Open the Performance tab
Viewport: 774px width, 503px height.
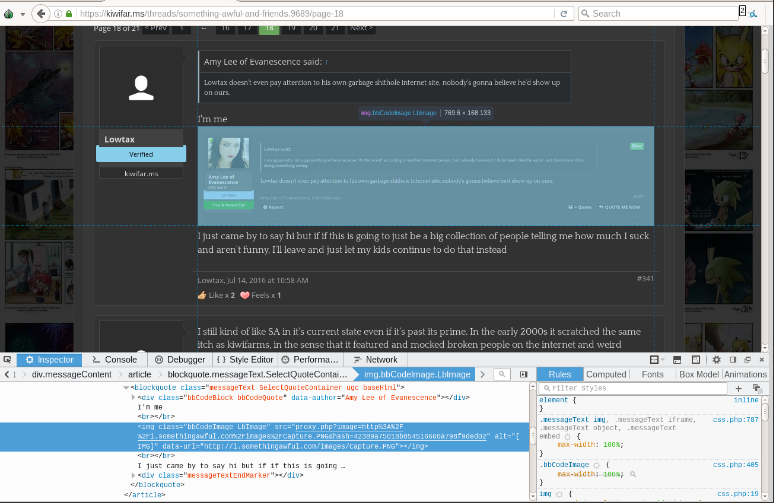310,359
